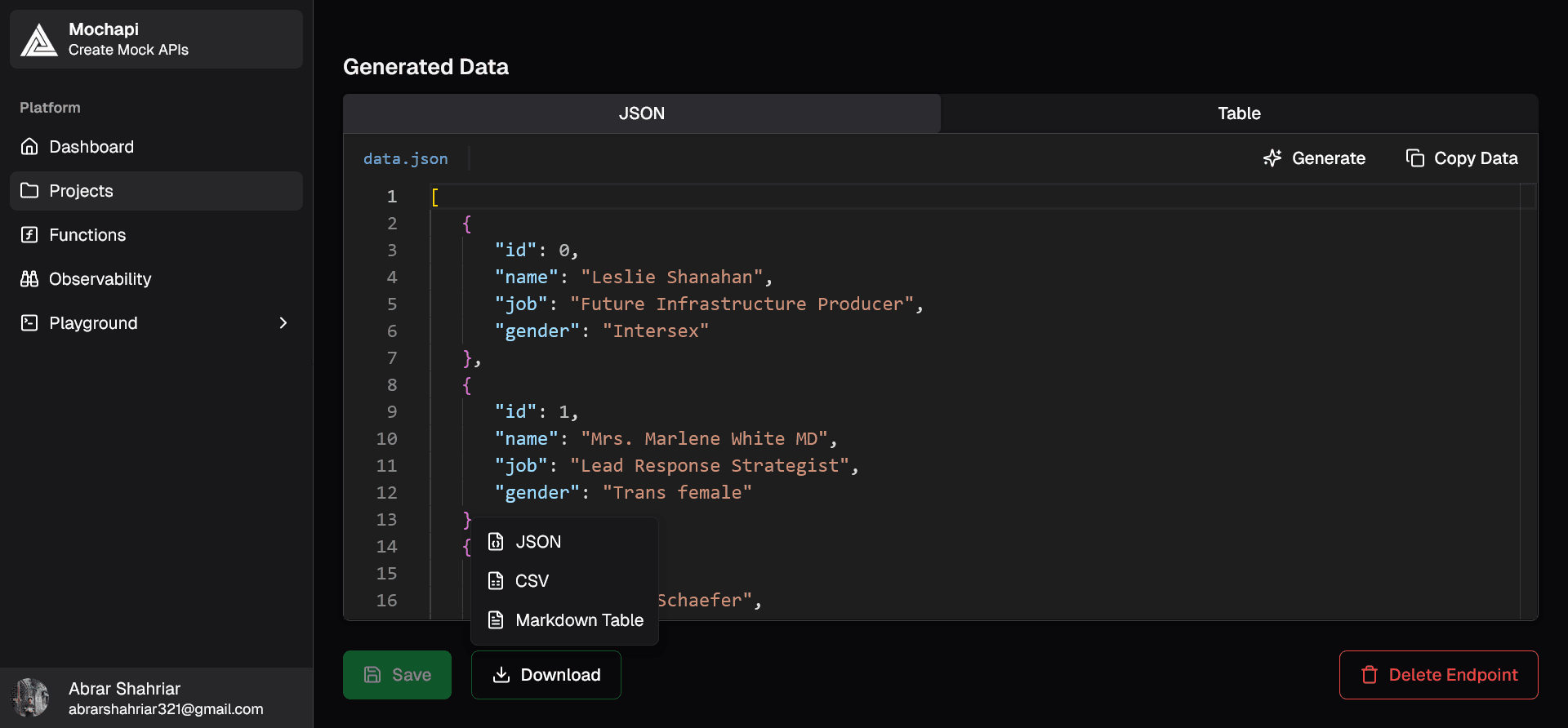This screenshot has width=1568, height=728.
Task: Expand the Playground submenu chevron
Action: click(283, 323)
